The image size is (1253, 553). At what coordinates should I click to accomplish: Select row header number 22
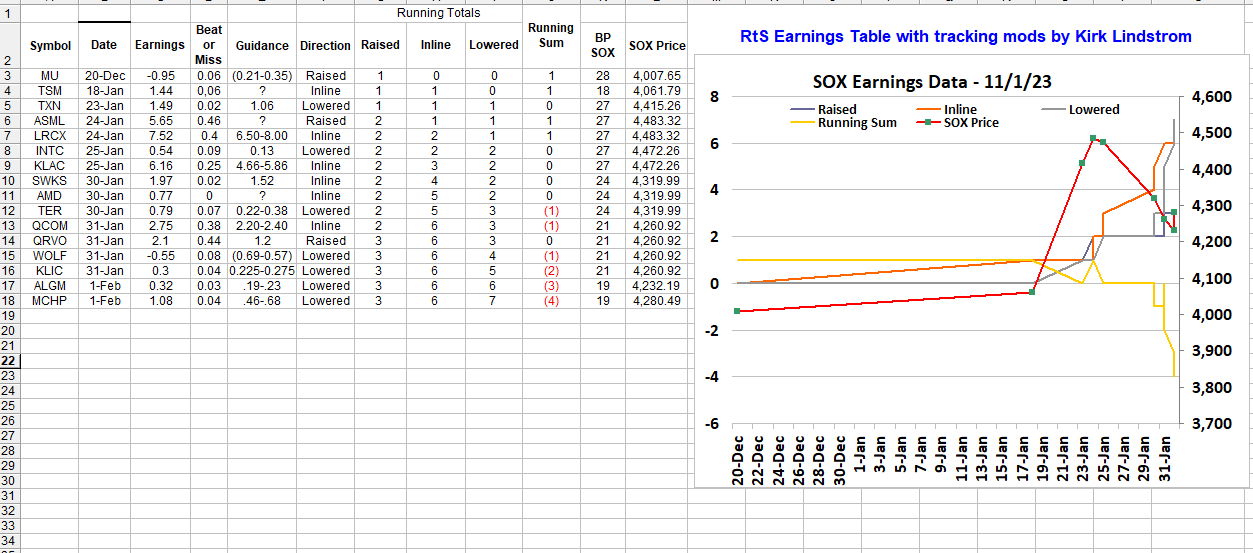[x=10, y=361]
